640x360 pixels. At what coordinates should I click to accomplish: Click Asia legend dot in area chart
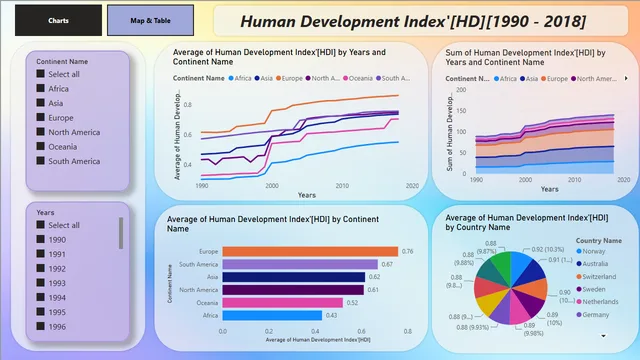point(522,79)
